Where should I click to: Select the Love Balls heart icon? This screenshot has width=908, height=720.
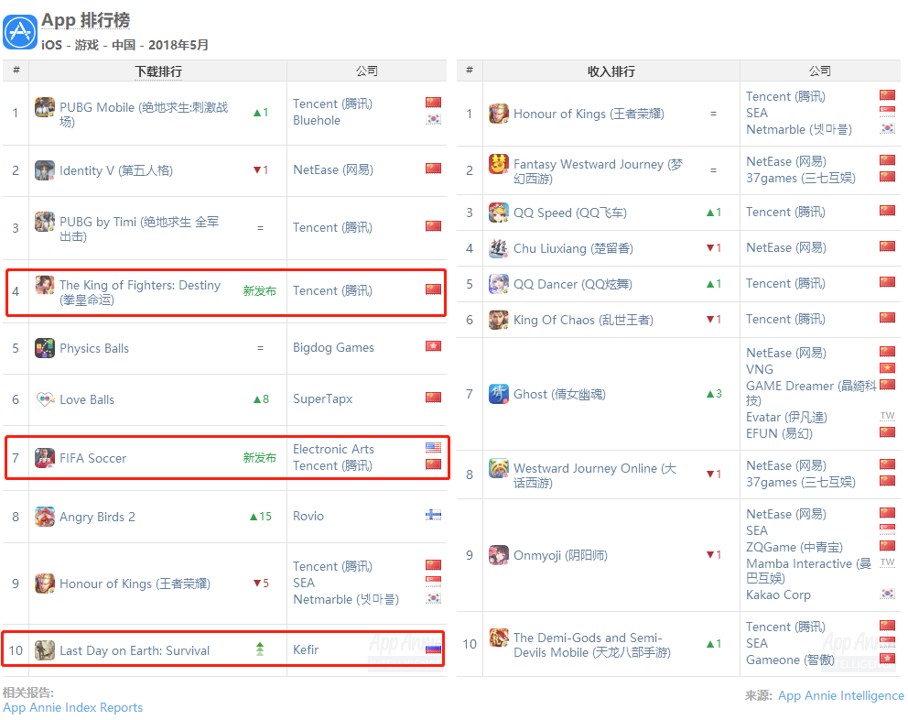pos(45,399)
